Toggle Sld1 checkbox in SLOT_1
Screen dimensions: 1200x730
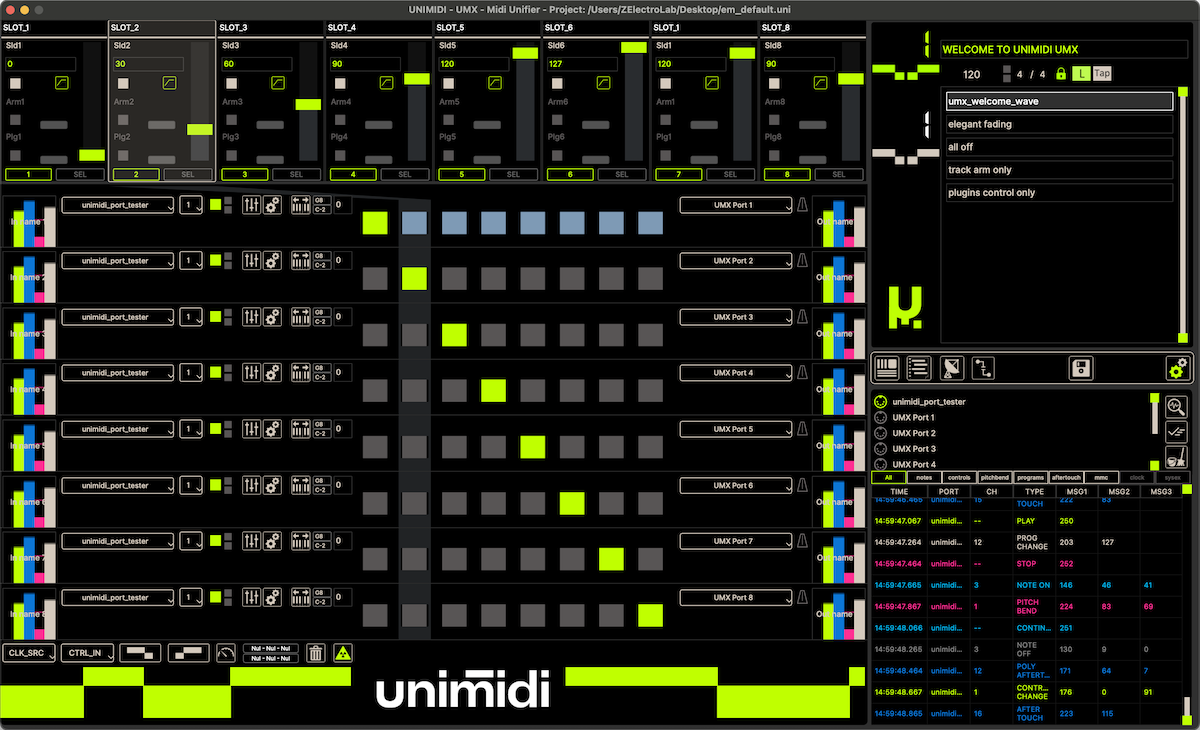[15, 84]
